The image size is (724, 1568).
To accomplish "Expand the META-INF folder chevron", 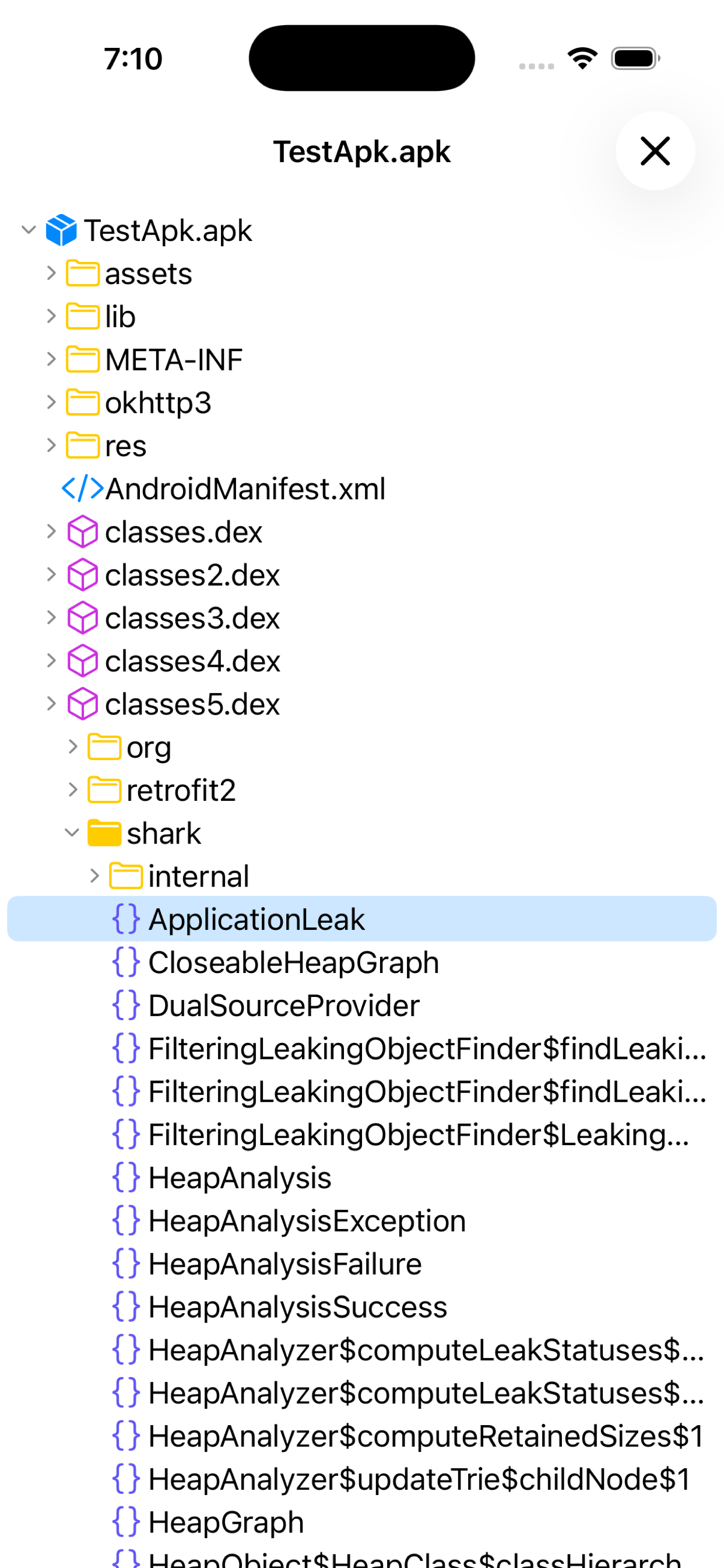I will pyautogui.click(x=51, y=359).
